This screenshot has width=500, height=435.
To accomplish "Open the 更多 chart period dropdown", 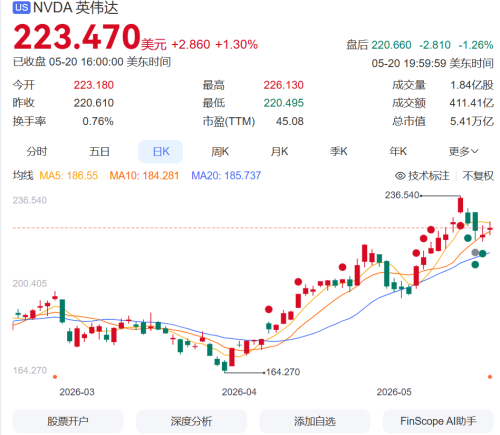I will (463, 152).
